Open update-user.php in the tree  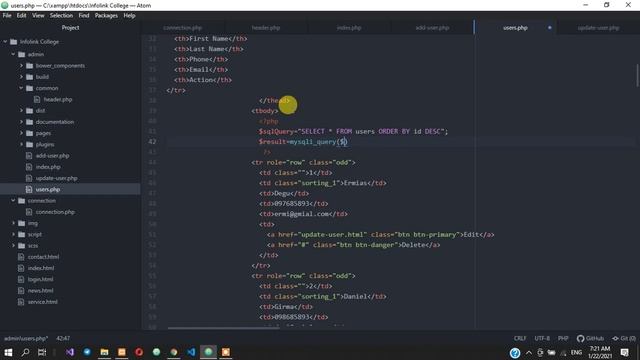56,178
